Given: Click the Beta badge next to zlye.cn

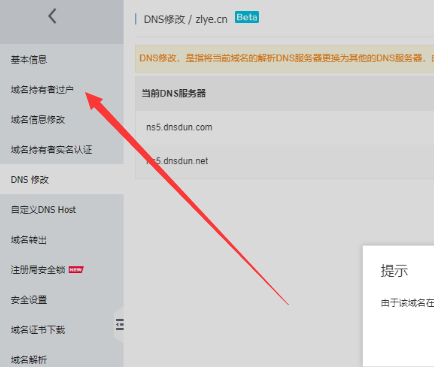Looking at the screenshot, I should coord(247,17).
